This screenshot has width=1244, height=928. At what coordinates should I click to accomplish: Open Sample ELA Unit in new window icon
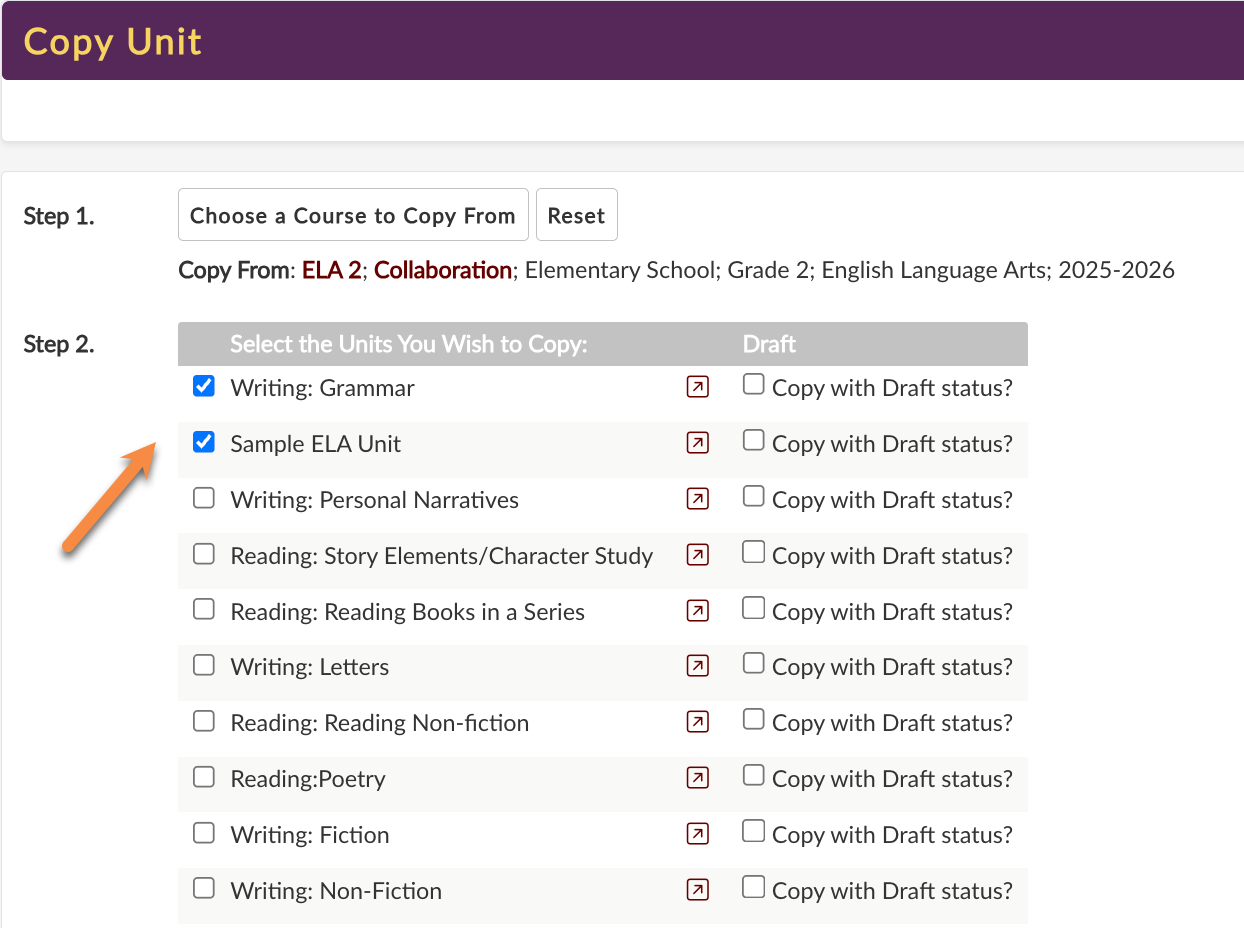coord(698,443)
